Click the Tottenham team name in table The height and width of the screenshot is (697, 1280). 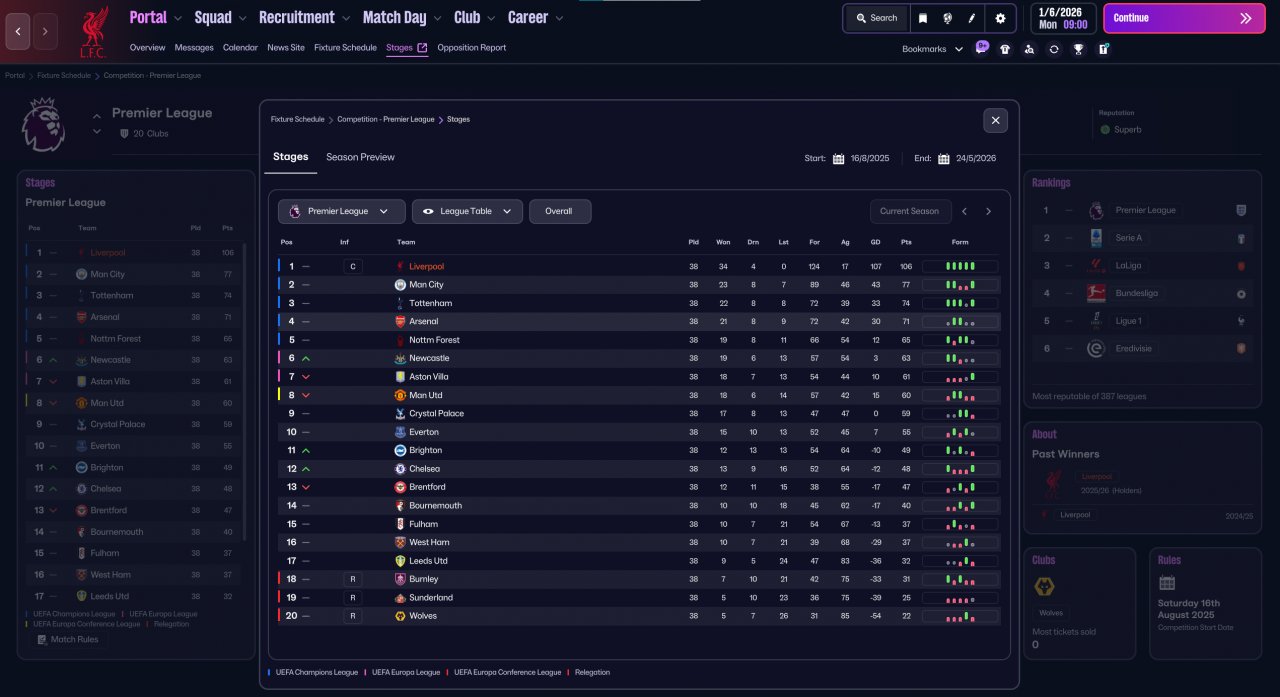point(430,303)
